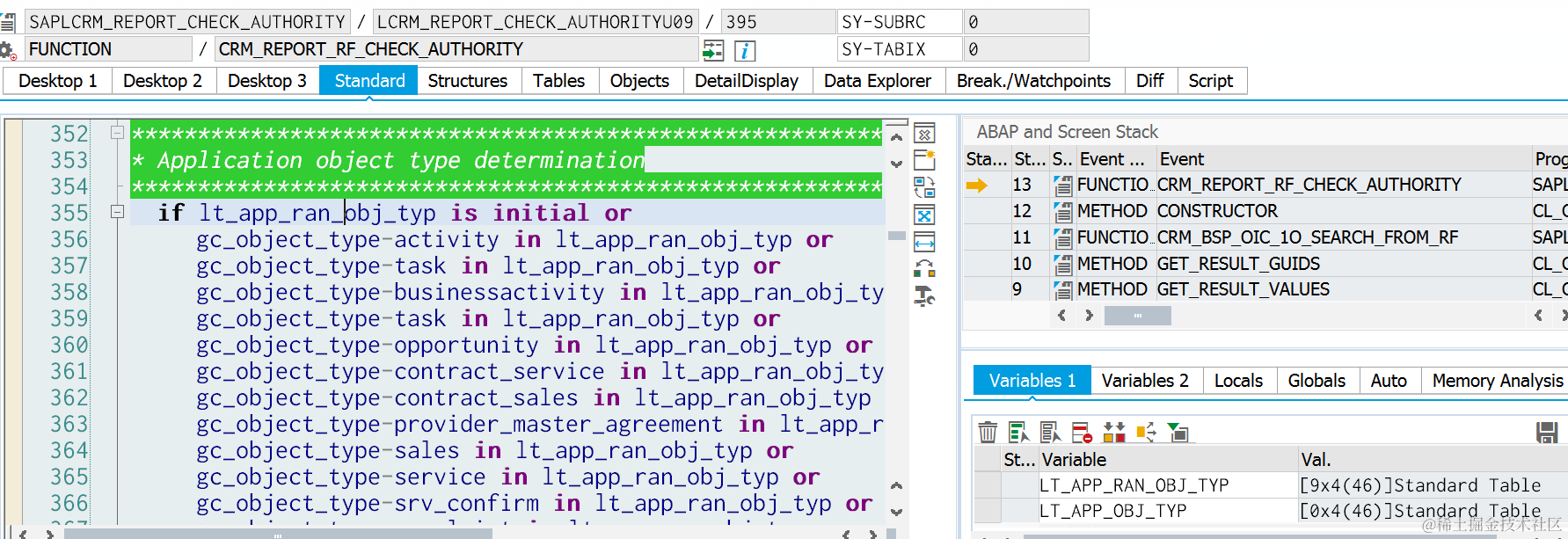Click the replace/swap tool icon in the side toolbar
The height and width of the screenshot is (539, 1568).
click(924, 187)
